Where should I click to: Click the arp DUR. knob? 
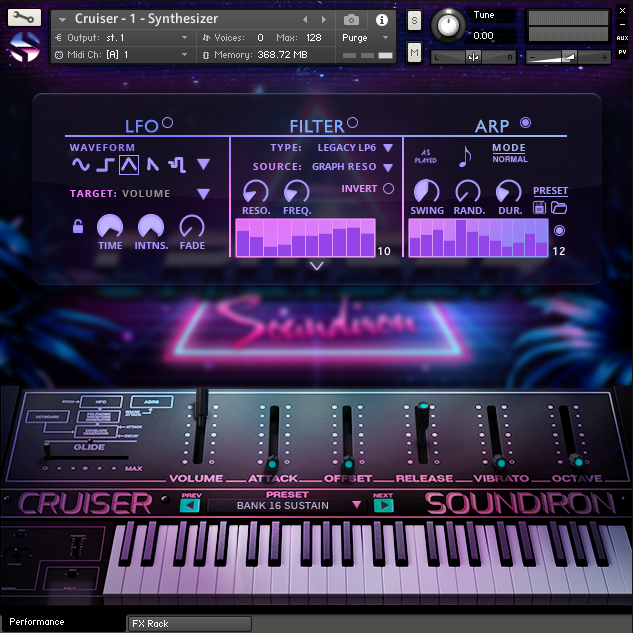coord(509,191)
